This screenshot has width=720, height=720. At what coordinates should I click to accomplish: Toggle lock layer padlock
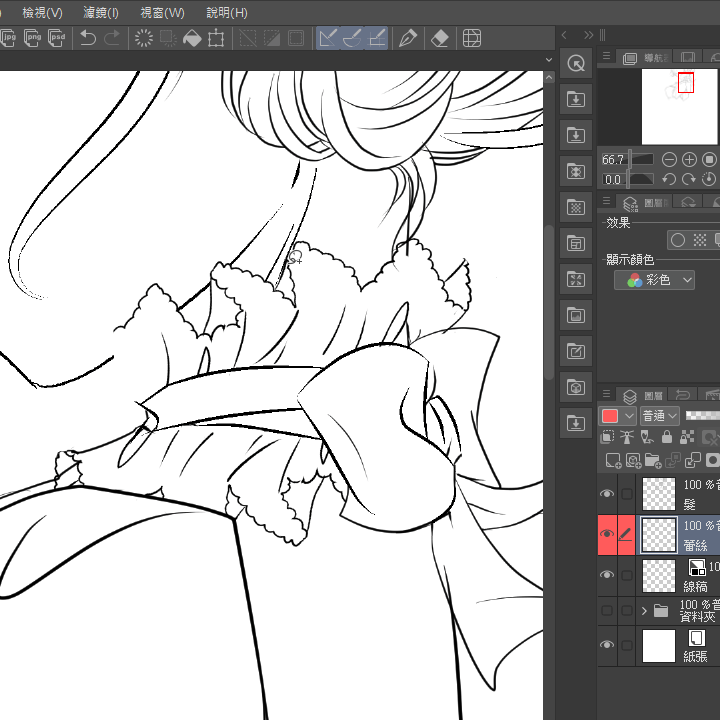coord(667,437)
